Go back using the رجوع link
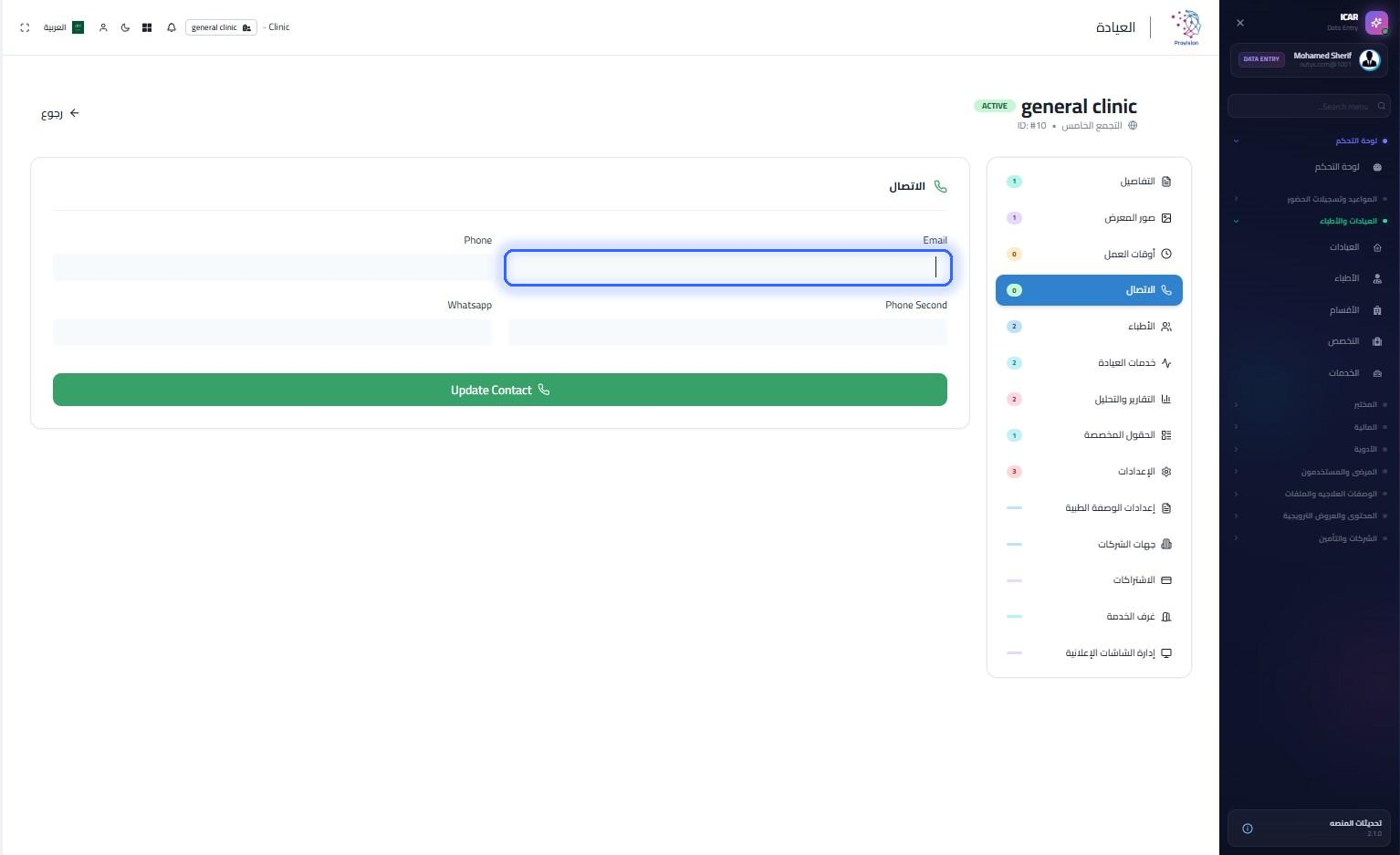The height and width of the screenshot is (855, 1400). point(60,113)
